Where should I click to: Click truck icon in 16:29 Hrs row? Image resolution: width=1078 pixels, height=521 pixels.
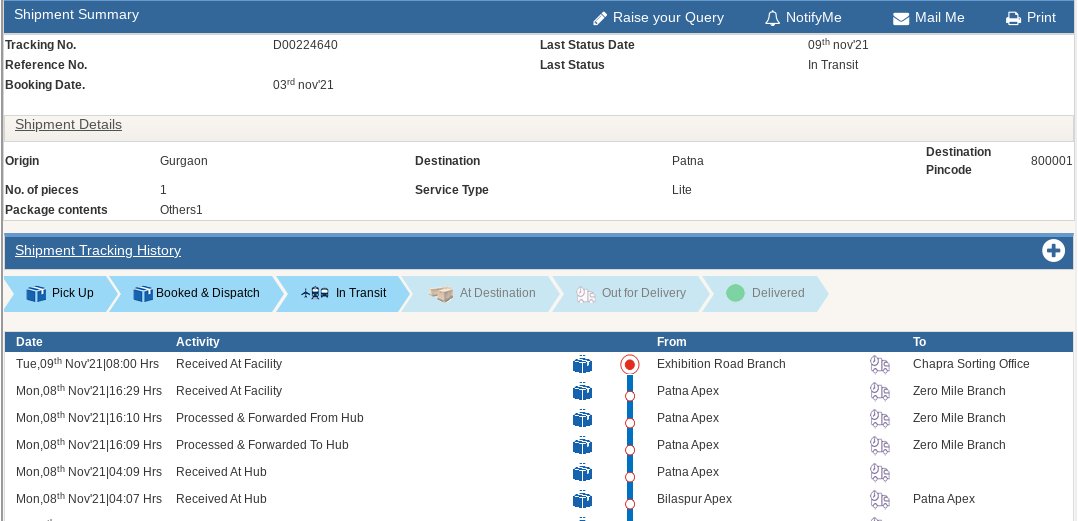tap(879, 391)
